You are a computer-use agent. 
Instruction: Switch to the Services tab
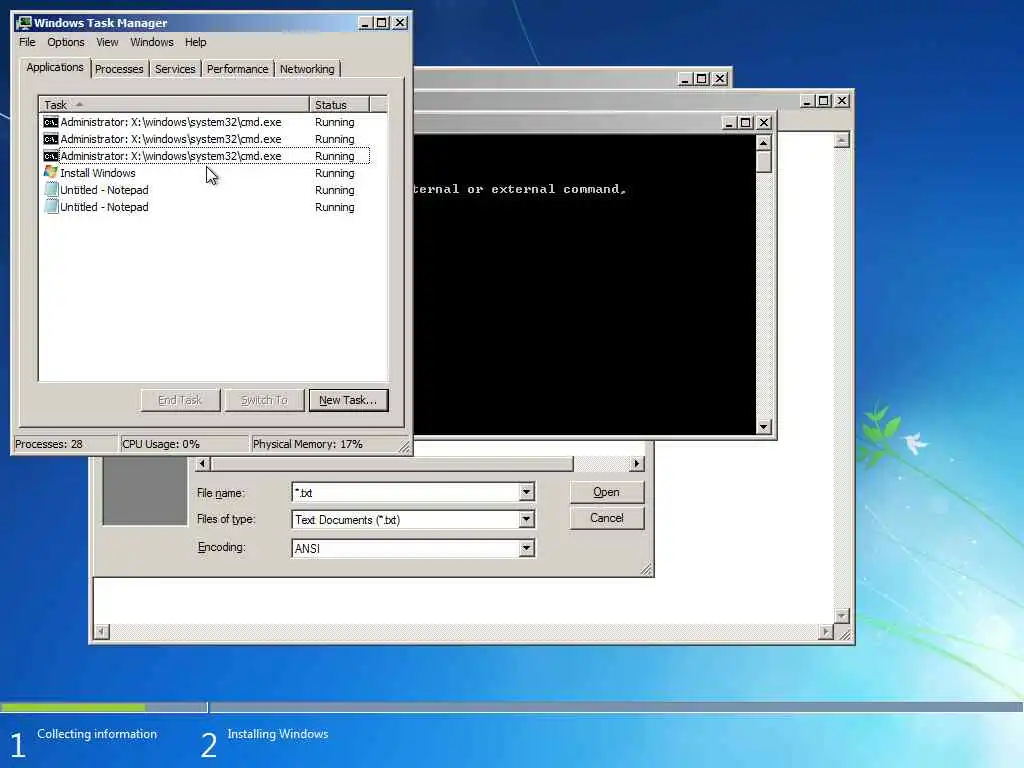click(x=175, y=69)
